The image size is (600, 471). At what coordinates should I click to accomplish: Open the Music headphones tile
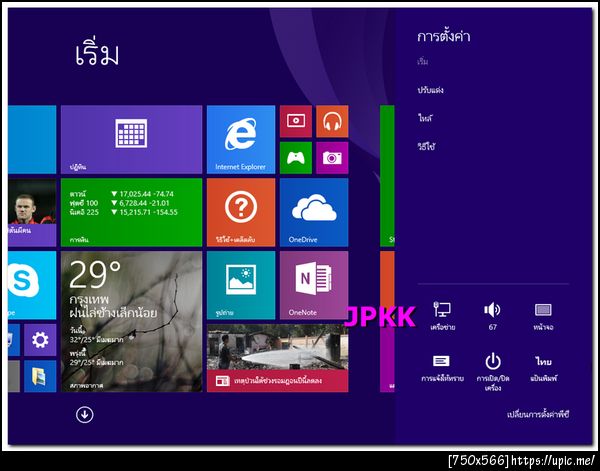point(332,121)
